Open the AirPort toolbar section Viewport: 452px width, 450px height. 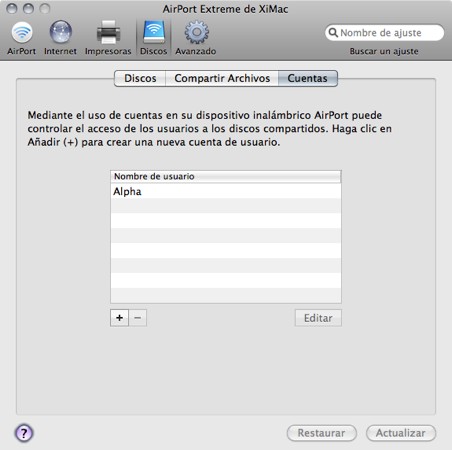pos(22,37)
